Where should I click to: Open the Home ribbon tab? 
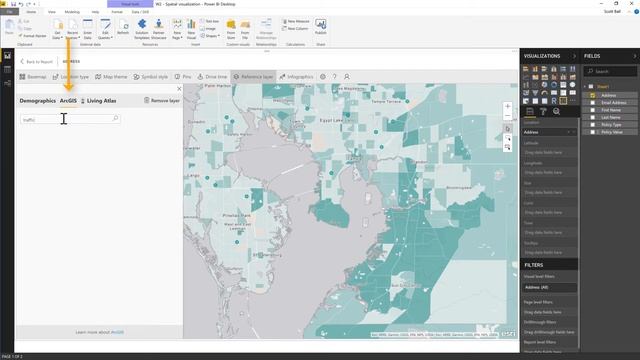31,12
